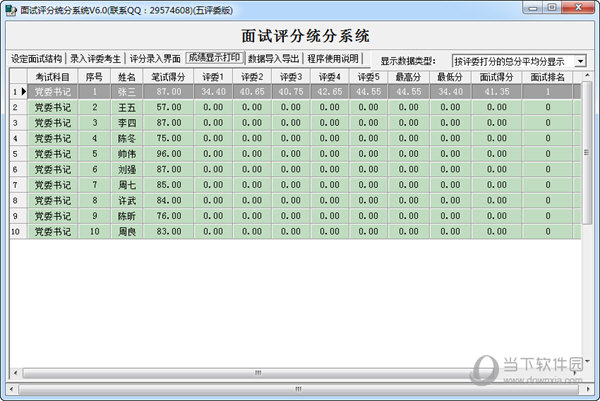Open the 设定面试结构 tab

36,59
